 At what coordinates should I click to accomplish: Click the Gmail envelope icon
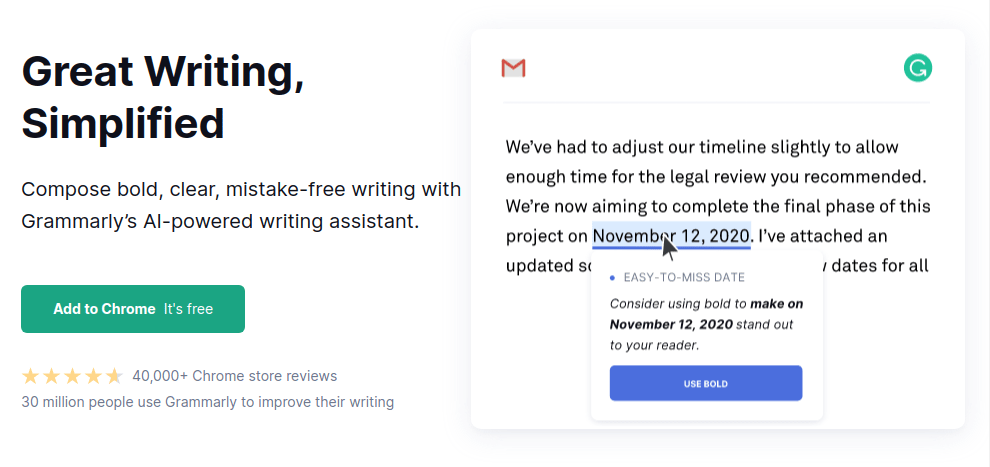(x=513, y=68)
